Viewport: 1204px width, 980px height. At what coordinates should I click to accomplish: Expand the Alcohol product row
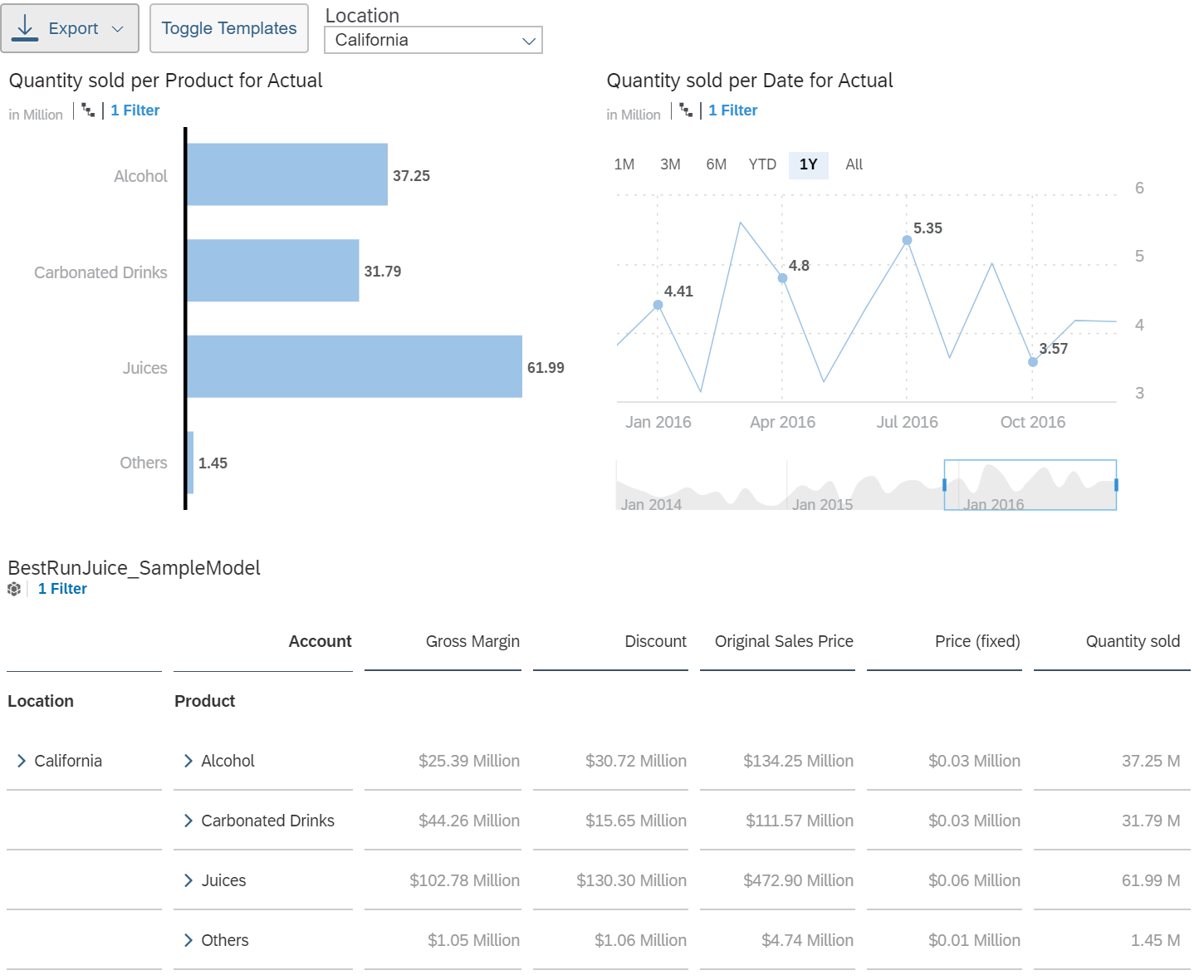coord(188,761)
